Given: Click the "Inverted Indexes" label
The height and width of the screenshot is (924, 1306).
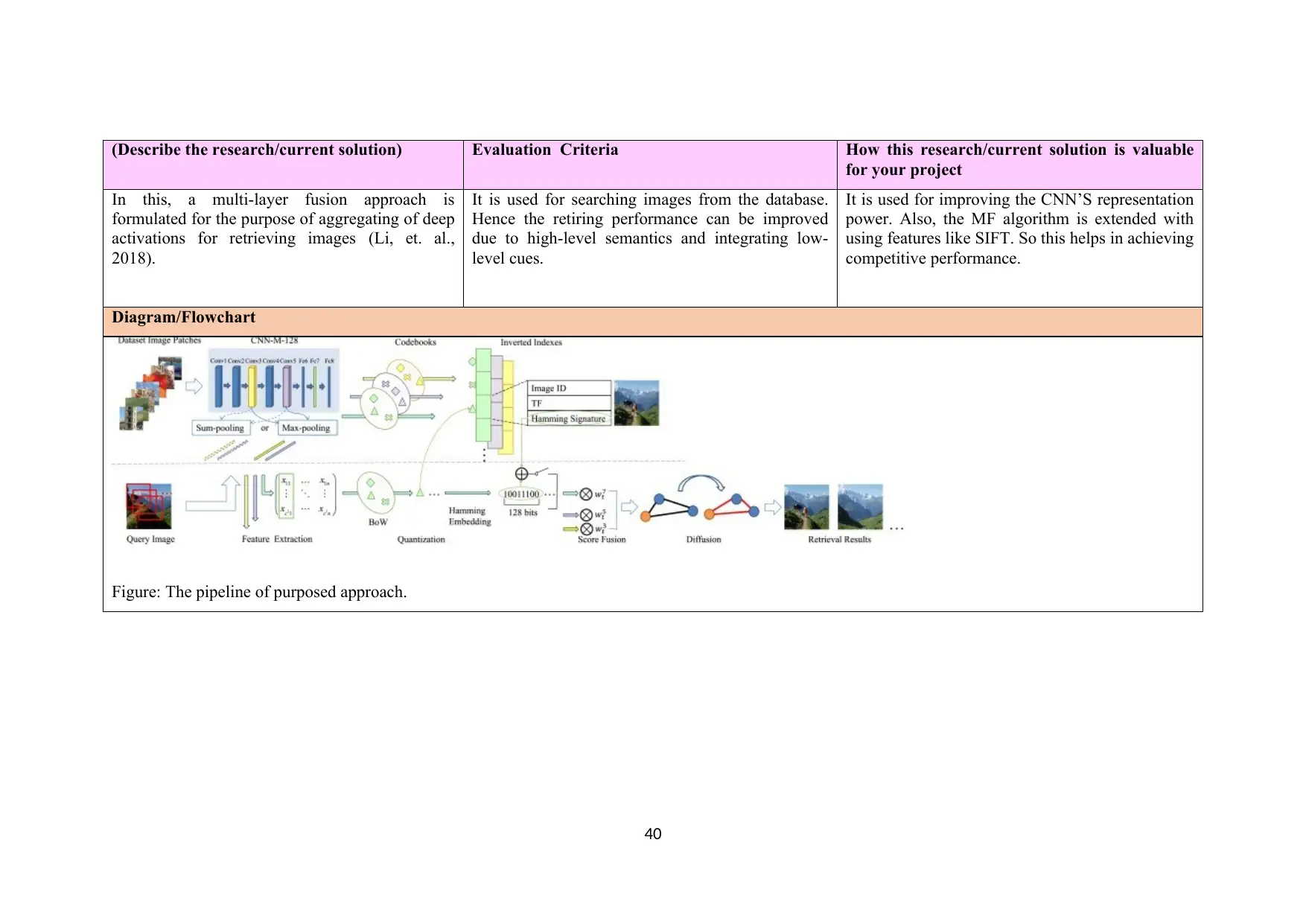Looking at the screenshot, I should tap(531, 342).
